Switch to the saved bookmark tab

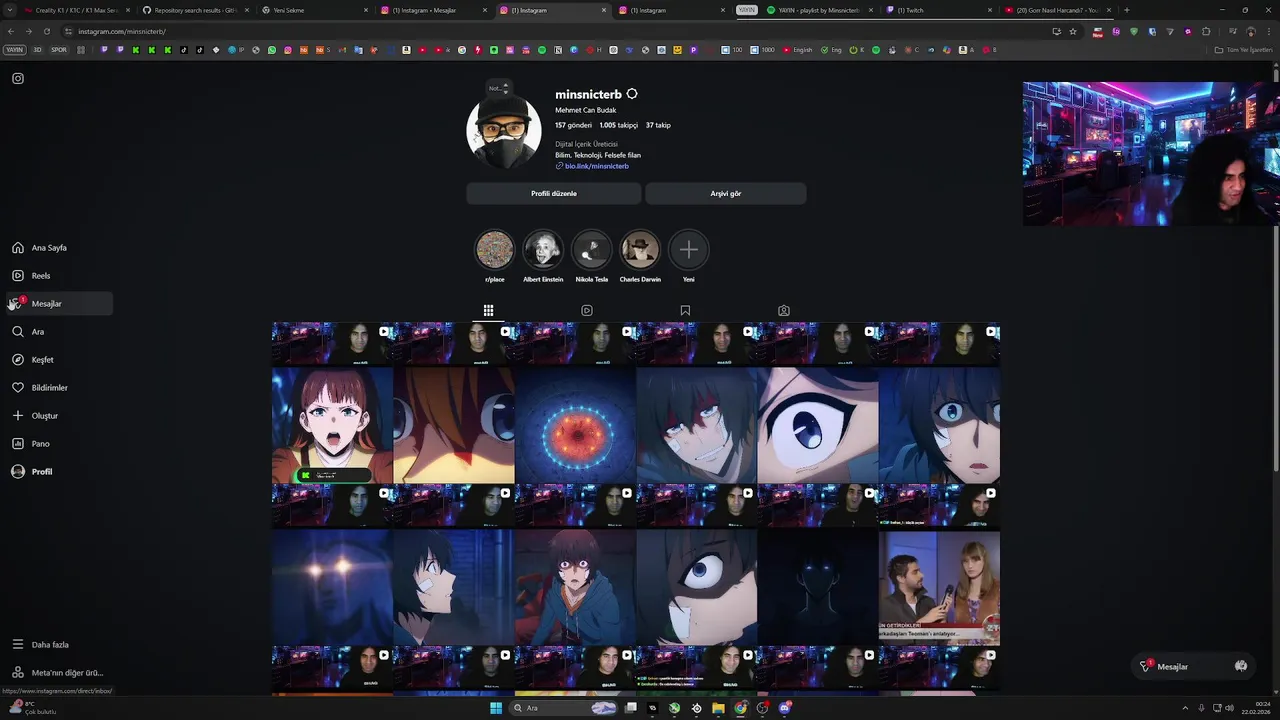[685, 310]
